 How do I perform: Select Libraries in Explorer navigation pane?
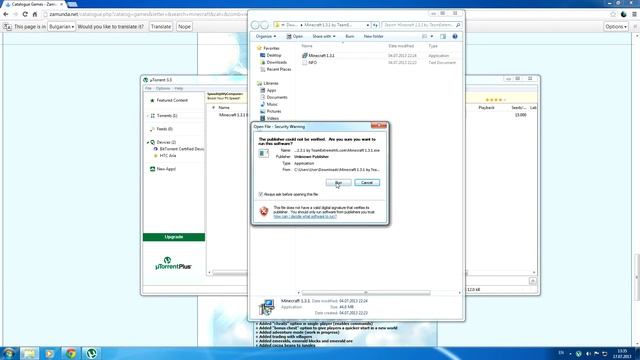pos(267,83)
